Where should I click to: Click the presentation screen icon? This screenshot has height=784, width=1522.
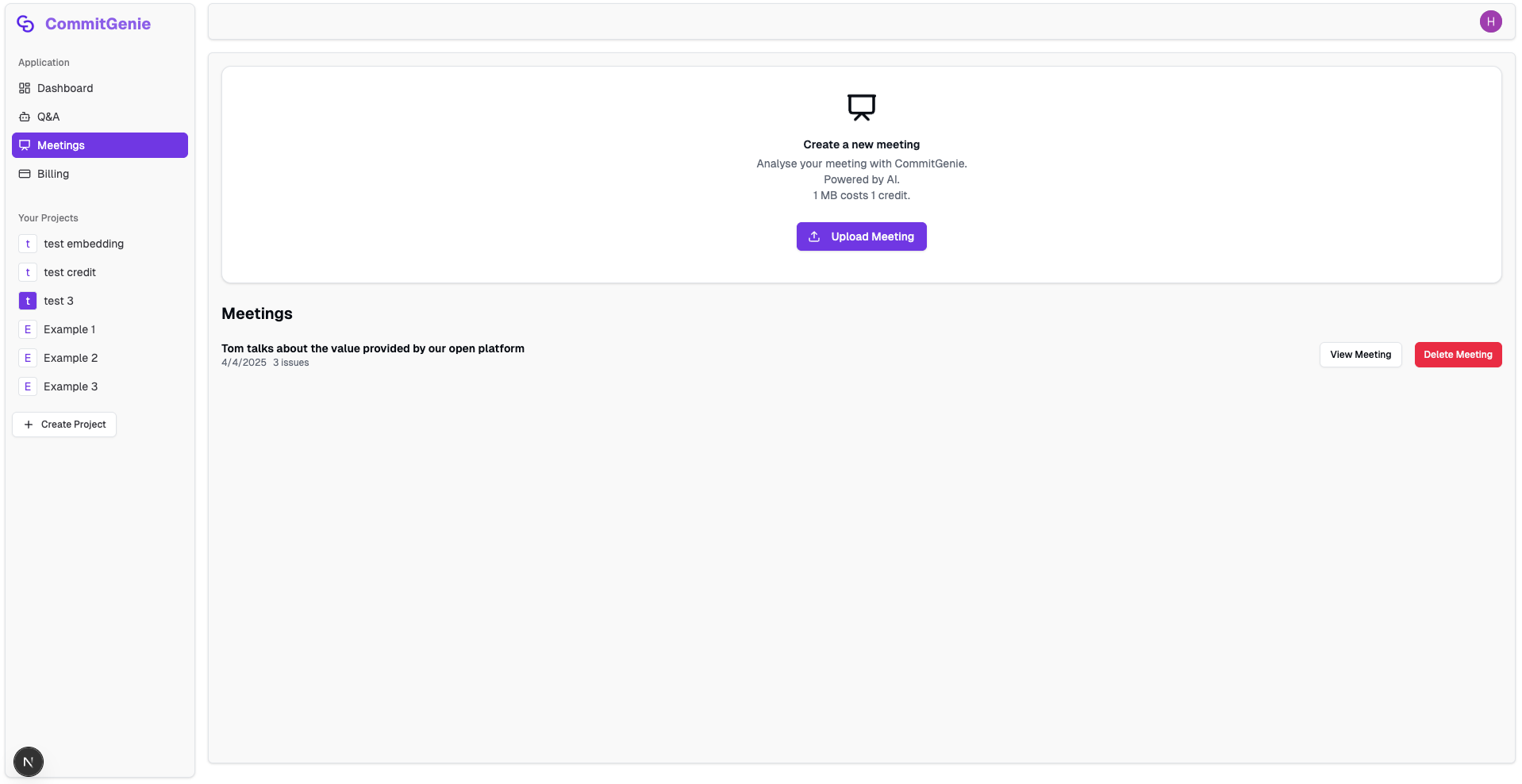coord(861,107)
